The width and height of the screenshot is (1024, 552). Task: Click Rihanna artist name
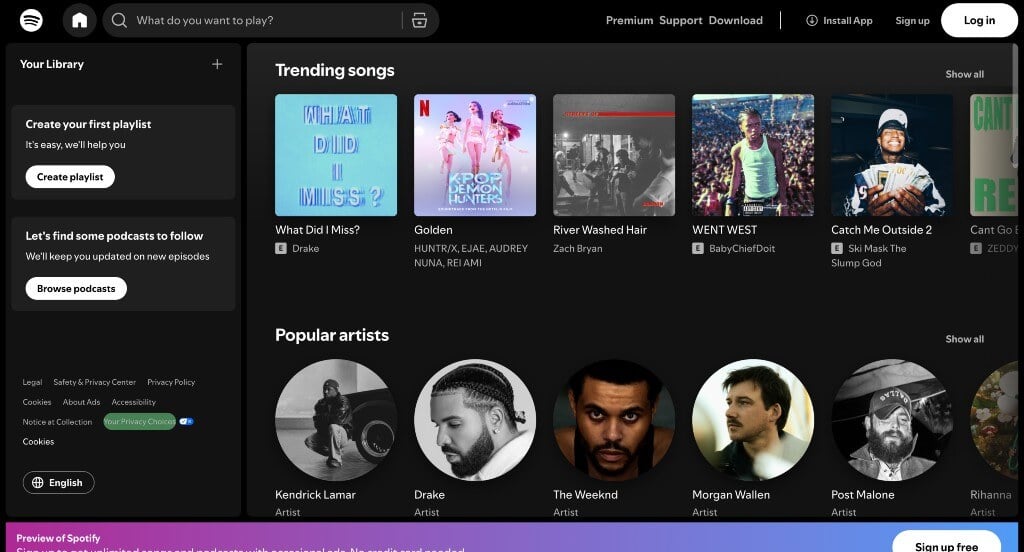(x=990, y=495)
